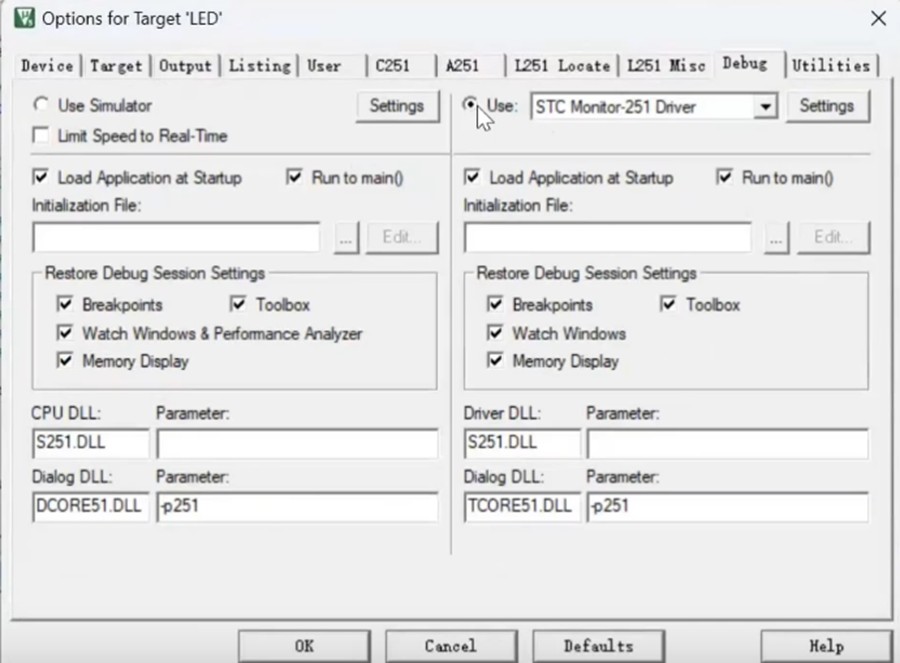Screen dimensions: 900x663
Task: Click simulator Settings button
Action: 397,106
